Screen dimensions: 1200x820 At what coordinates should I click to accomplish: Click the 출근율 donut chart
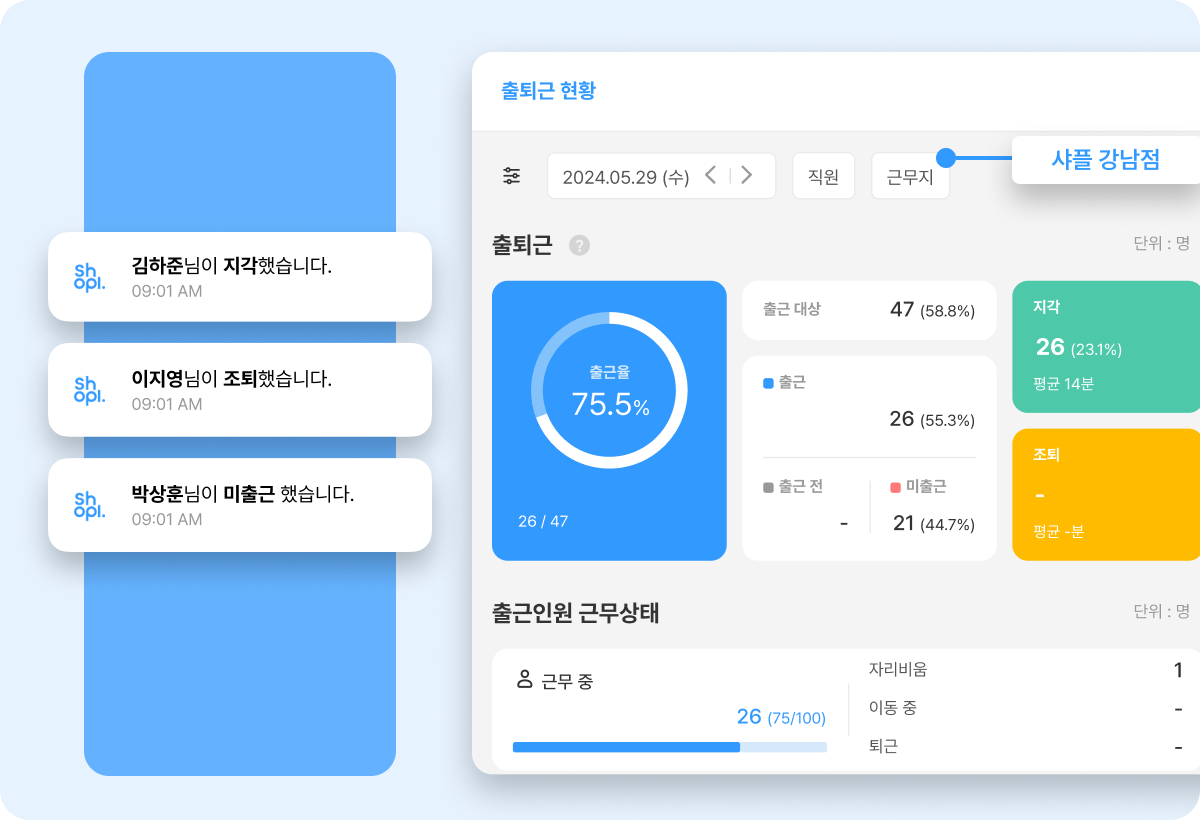(609, 390)
